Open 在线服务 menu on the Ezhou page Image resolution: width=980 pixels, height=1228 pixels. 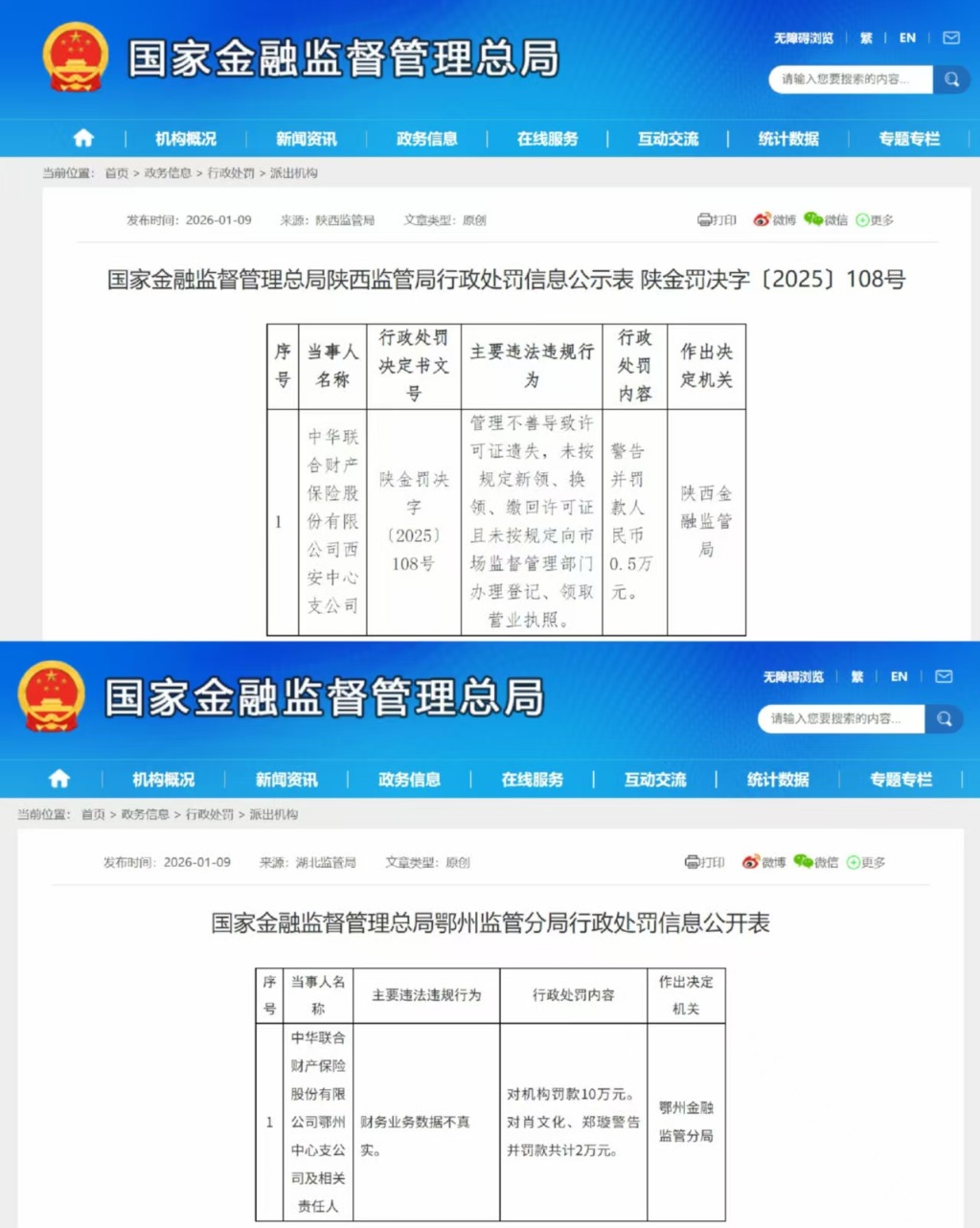click(533, 780)
